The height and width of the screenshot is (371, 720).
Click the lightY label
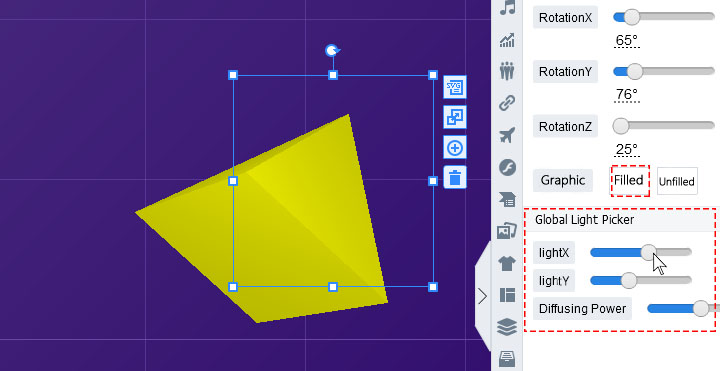click(554, 281)
